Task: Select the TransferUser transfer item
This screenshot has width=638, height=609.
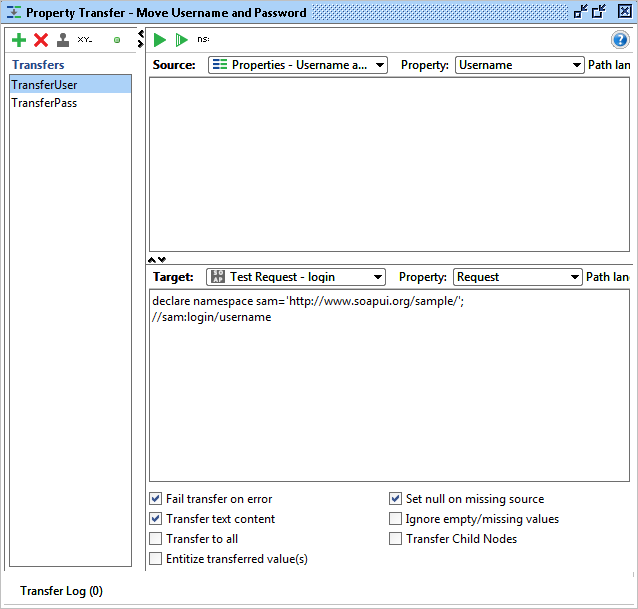Action: pyautogui.click(x=45, y=85)
